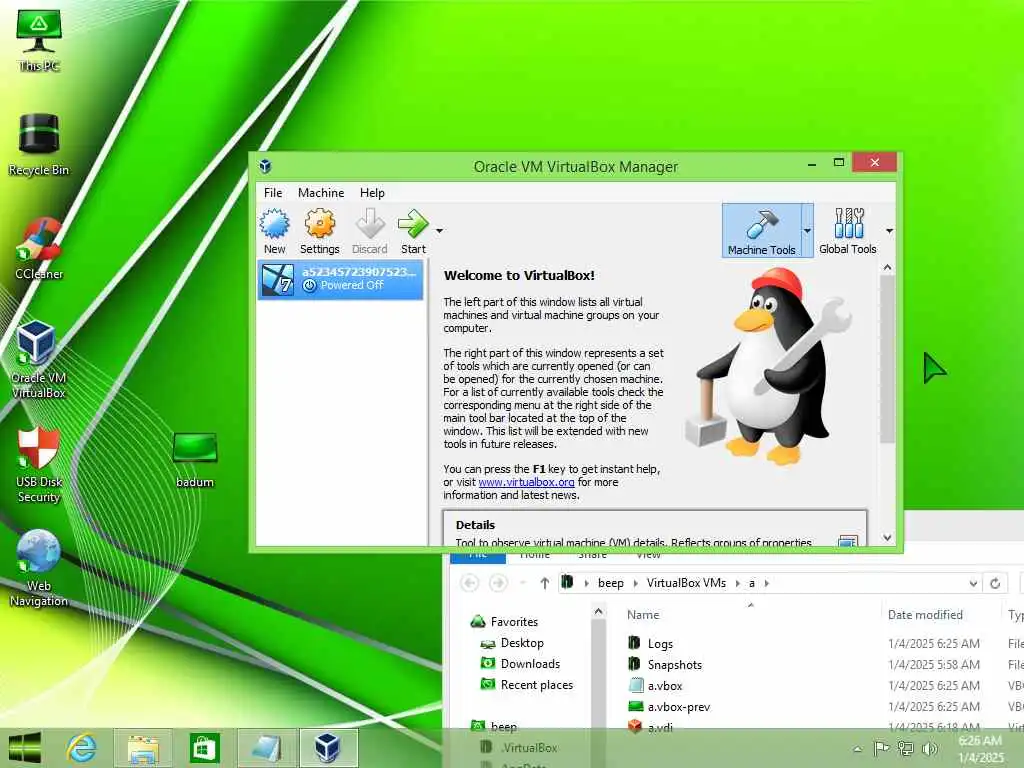Sort files by the Name column
The width and height of the screenshot is (1024, 768).
tap(643, 615)
